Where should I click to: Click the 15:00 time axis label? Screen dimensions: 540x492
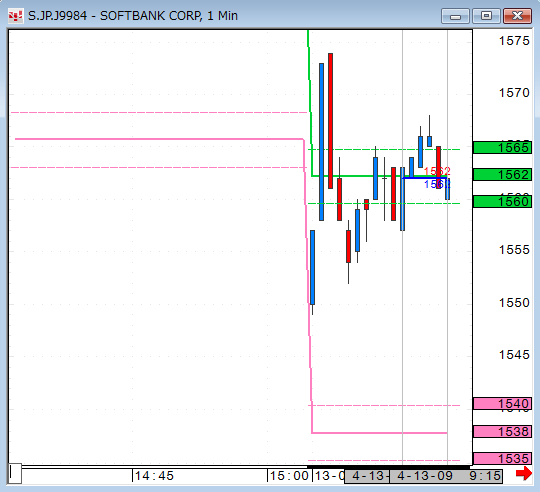(x=289, y=476)
